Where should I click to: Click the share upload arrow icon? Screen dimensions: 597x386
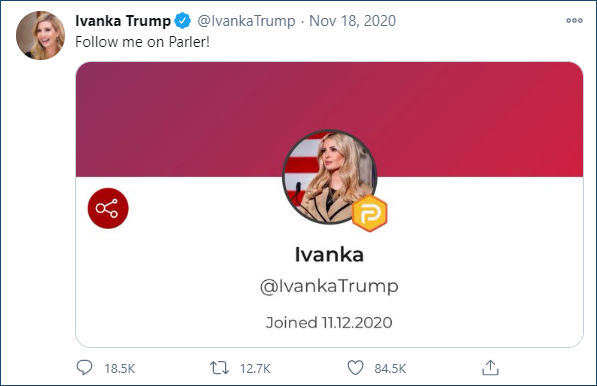click(x=490, y=368)
